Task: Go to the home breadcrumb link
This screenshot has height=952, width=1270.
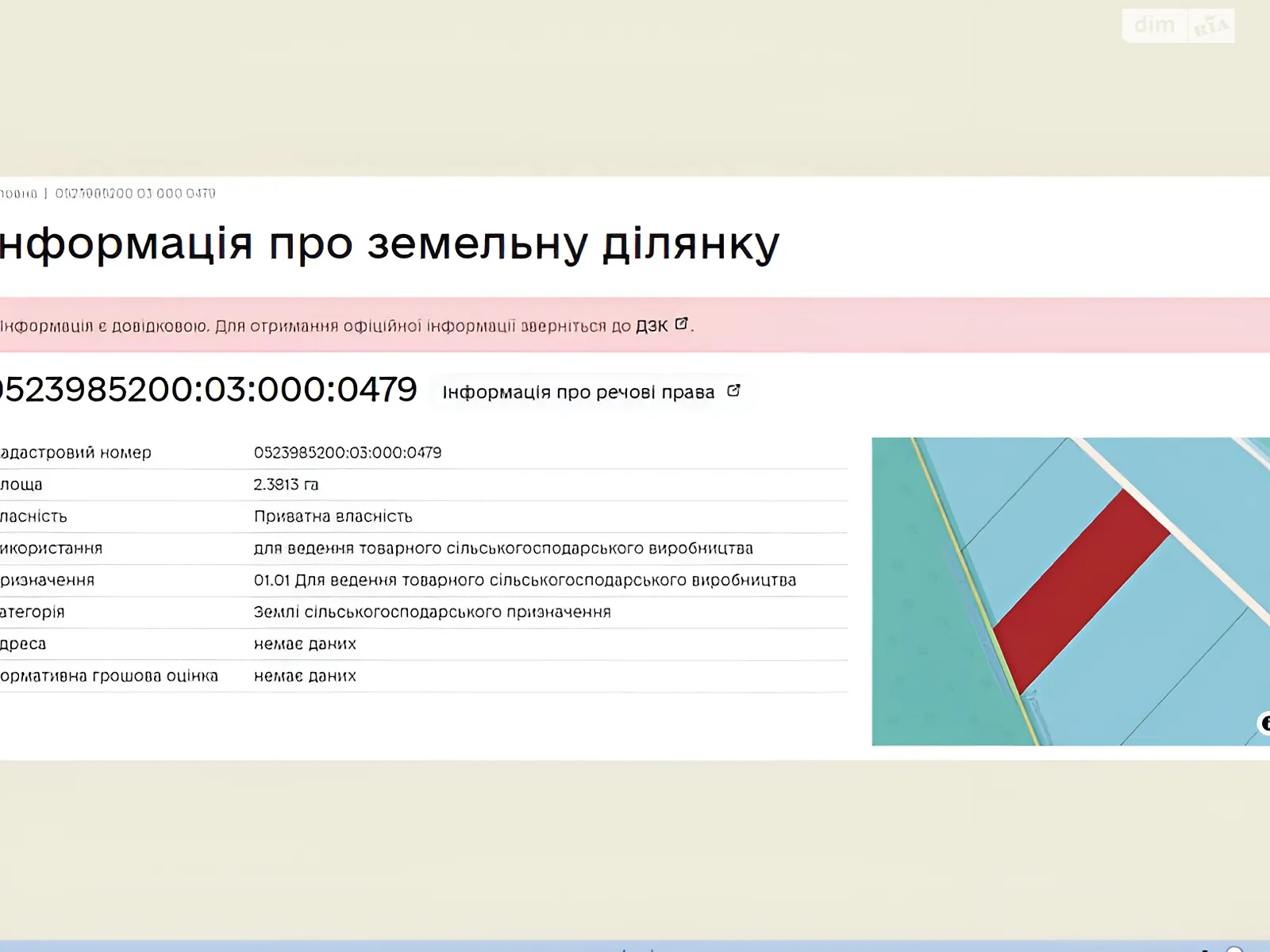Action: 17,194
